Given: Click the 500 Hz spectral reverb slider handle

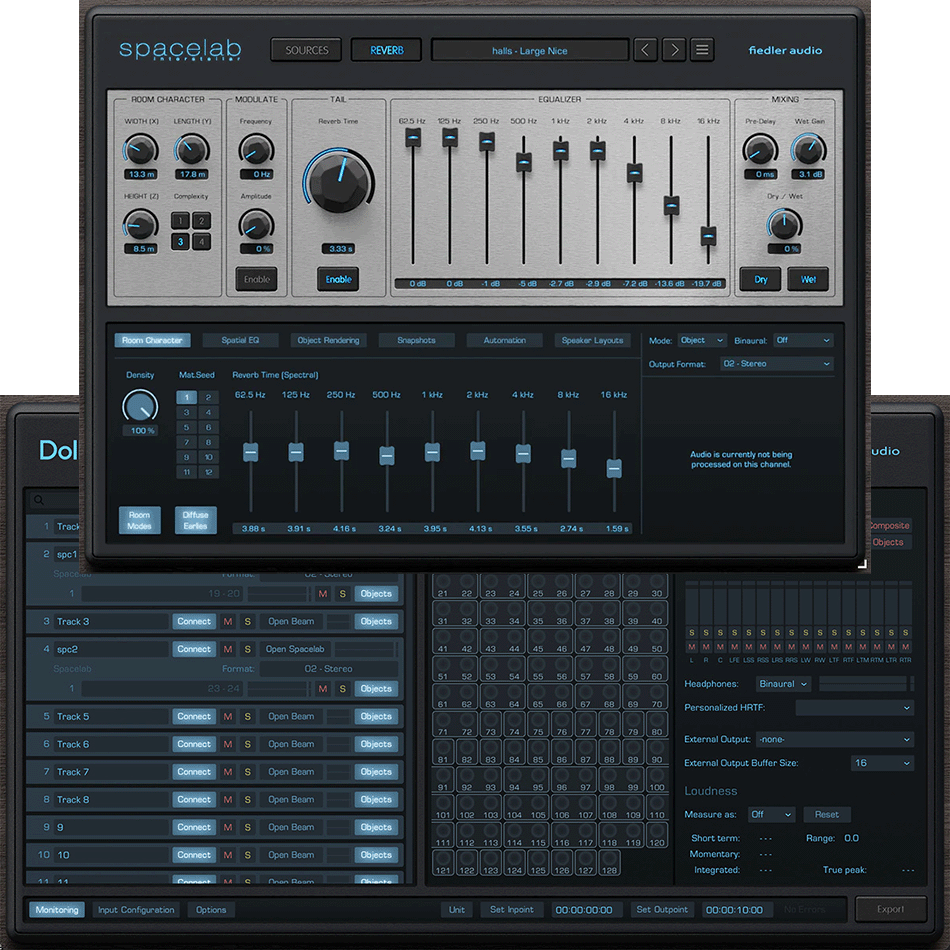Looking at the screenshot, I should tap(387, 455).
